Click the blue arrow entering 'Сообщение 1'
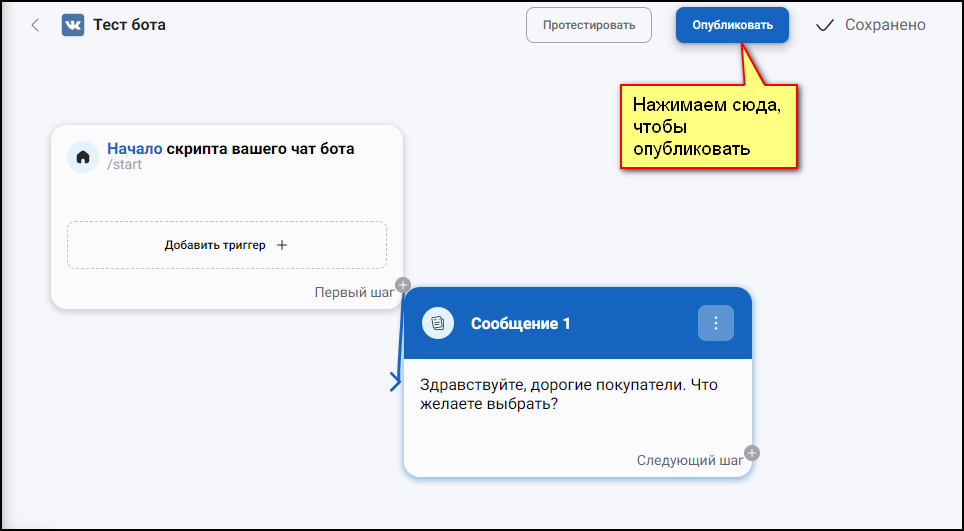Screen dimensions: 964x531 click(395, 382)
